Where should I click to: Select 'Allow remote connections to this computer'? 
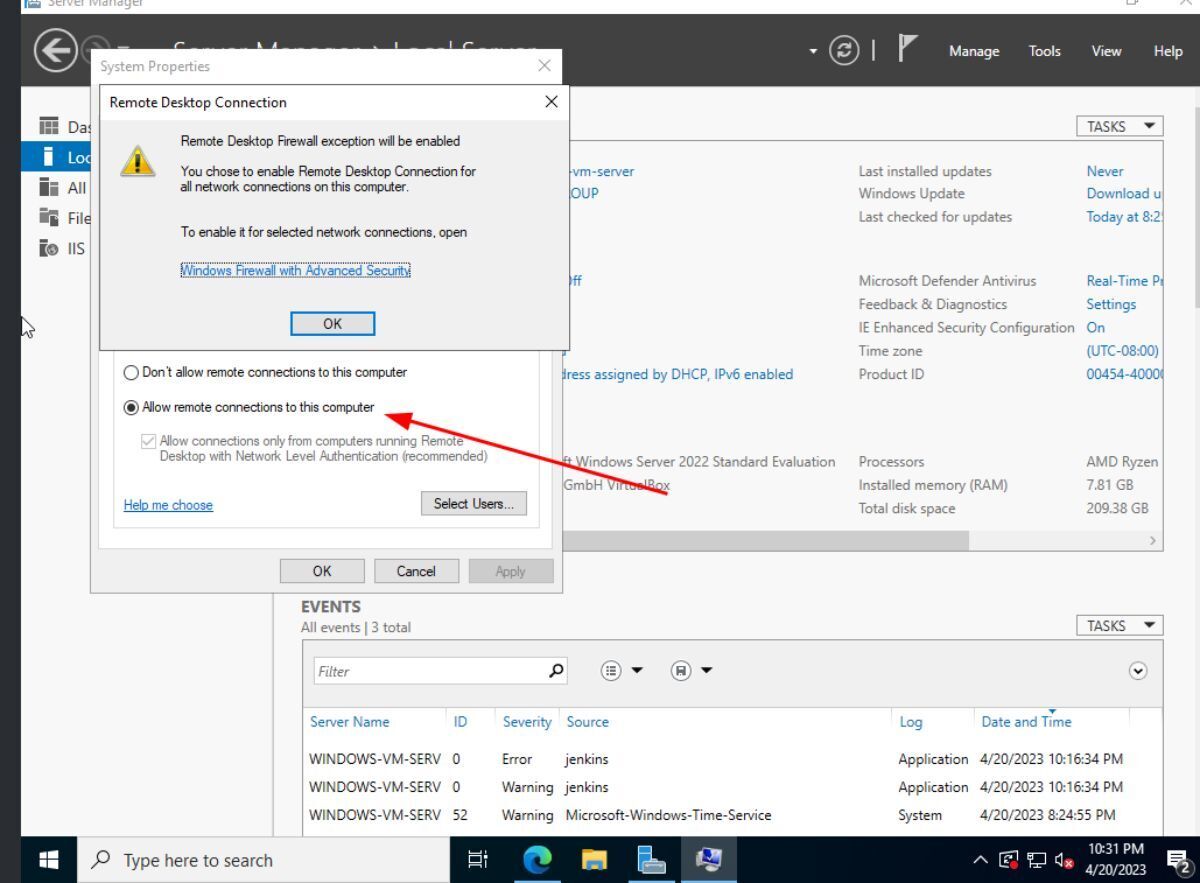tap(131, 408)
